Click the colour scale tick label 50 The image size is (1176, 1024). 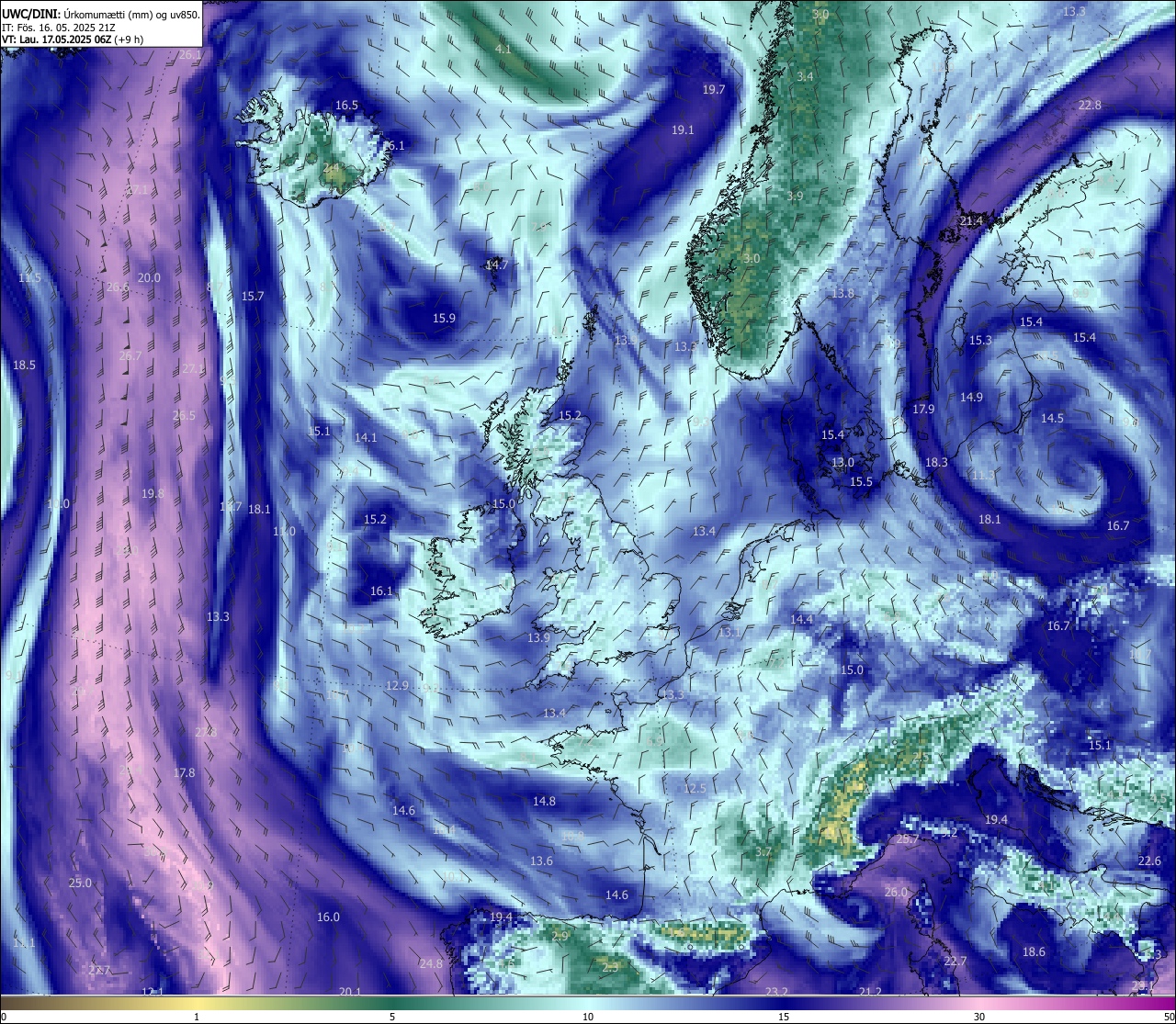coord(1169,1017)
